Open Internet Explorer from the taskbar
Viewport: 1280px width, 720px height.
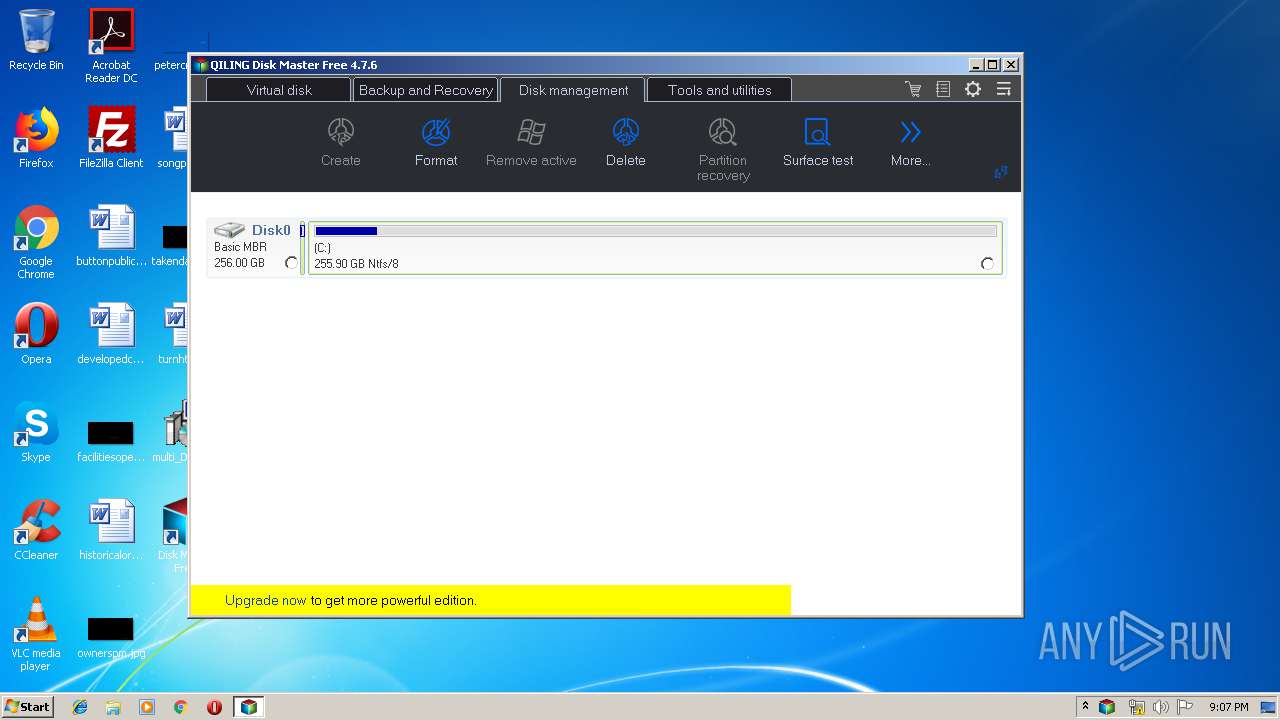[x=80, y=707]
